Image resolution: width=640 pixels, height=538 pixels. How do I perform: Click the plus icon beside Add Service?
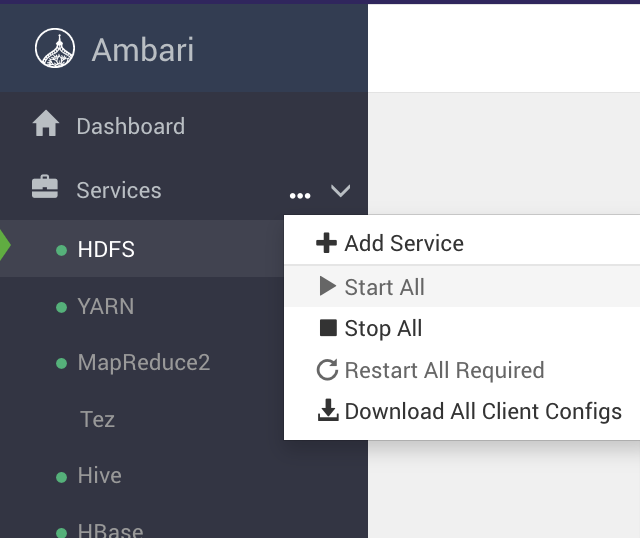pos(327,243)
